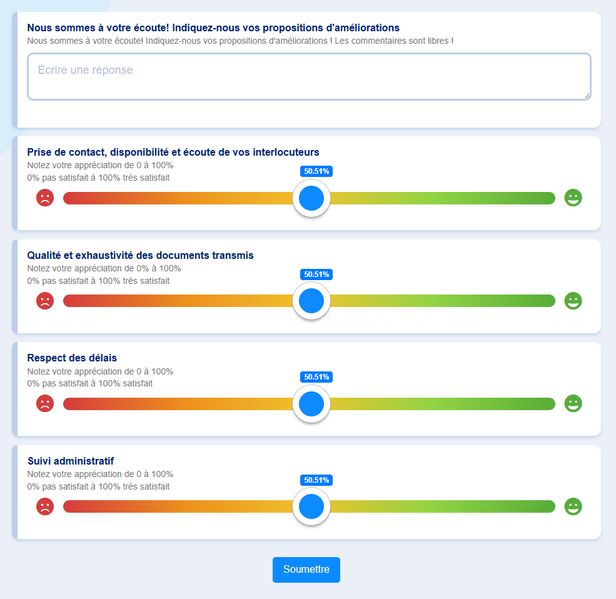Viewport: 616px width, 599px height.
Task: Click the 50.51% value label above Suivi administratif
Action: pos(316,480)
